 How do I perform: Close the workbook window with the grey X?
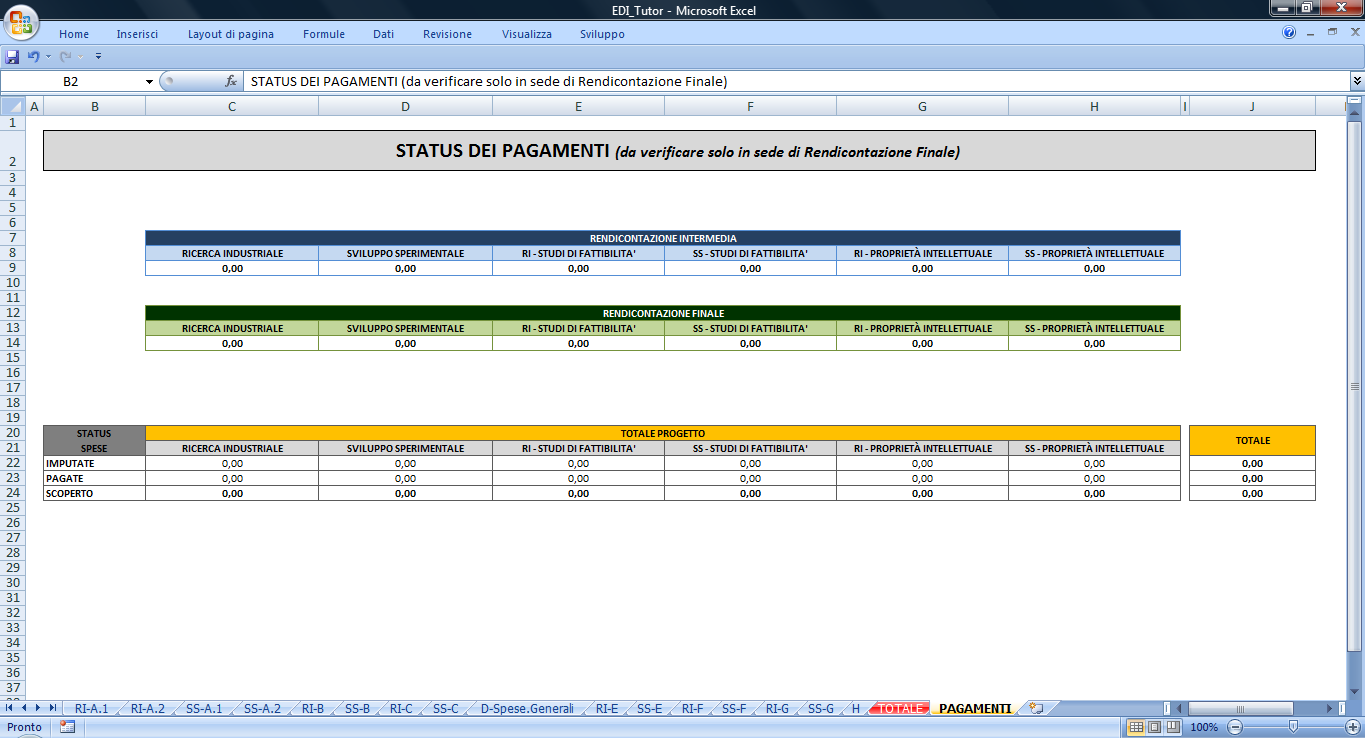click(x=1353, y=33)
